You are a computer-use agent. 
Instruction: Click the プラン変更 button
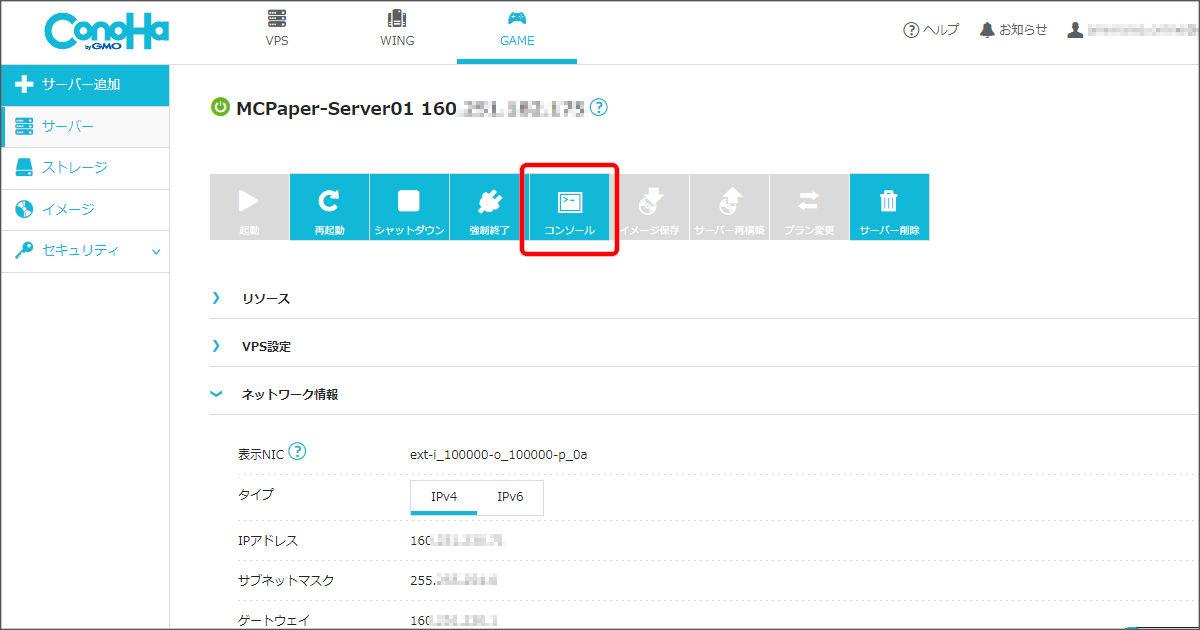tap(809, 207)
